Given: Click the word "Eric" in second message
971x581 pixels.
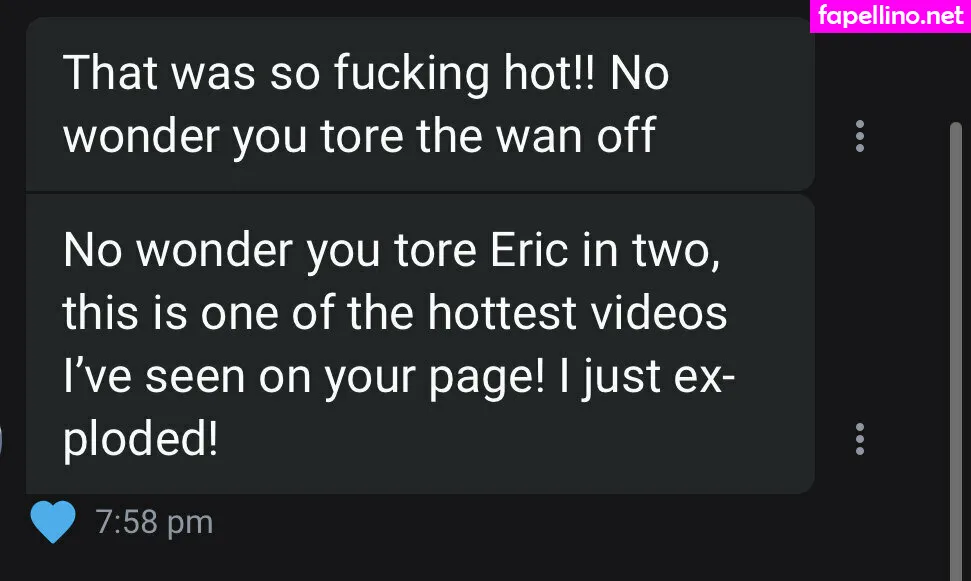Looking at the screenshot, I should 529,250.
